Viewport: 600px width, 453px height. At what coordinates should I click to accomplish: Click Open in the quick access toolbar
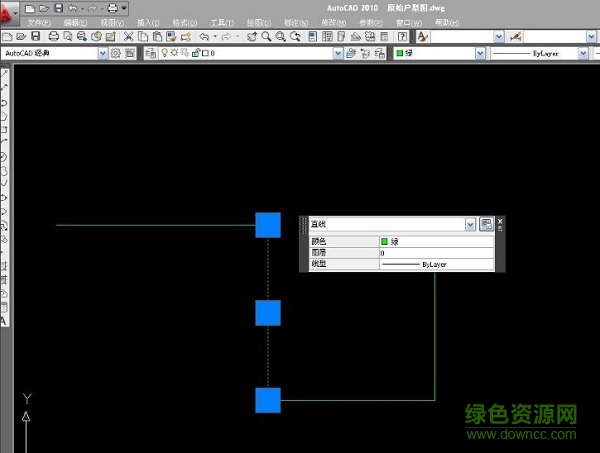coord(44,8)
